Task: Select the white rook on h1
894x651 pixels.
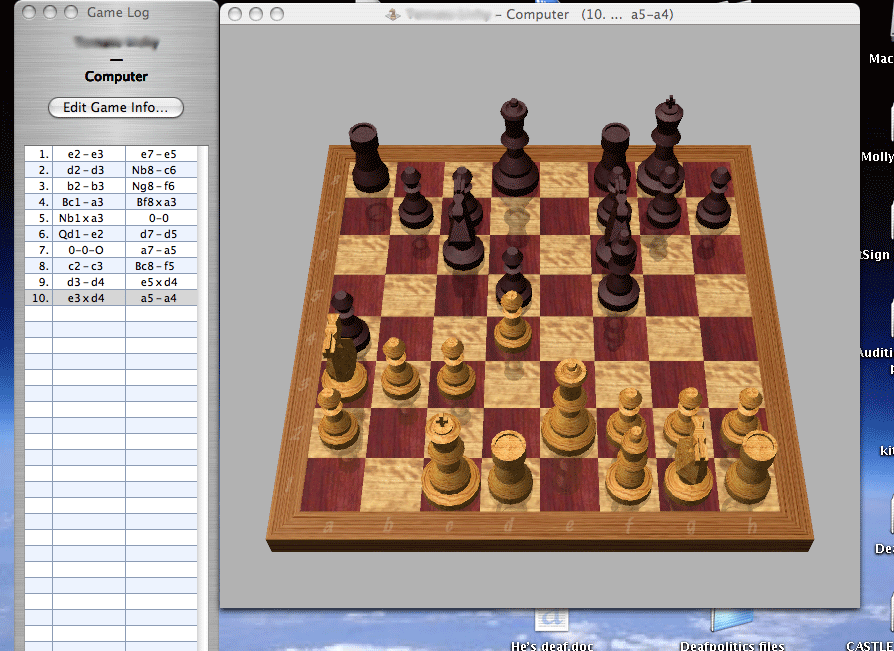Action: coord(750,467)
